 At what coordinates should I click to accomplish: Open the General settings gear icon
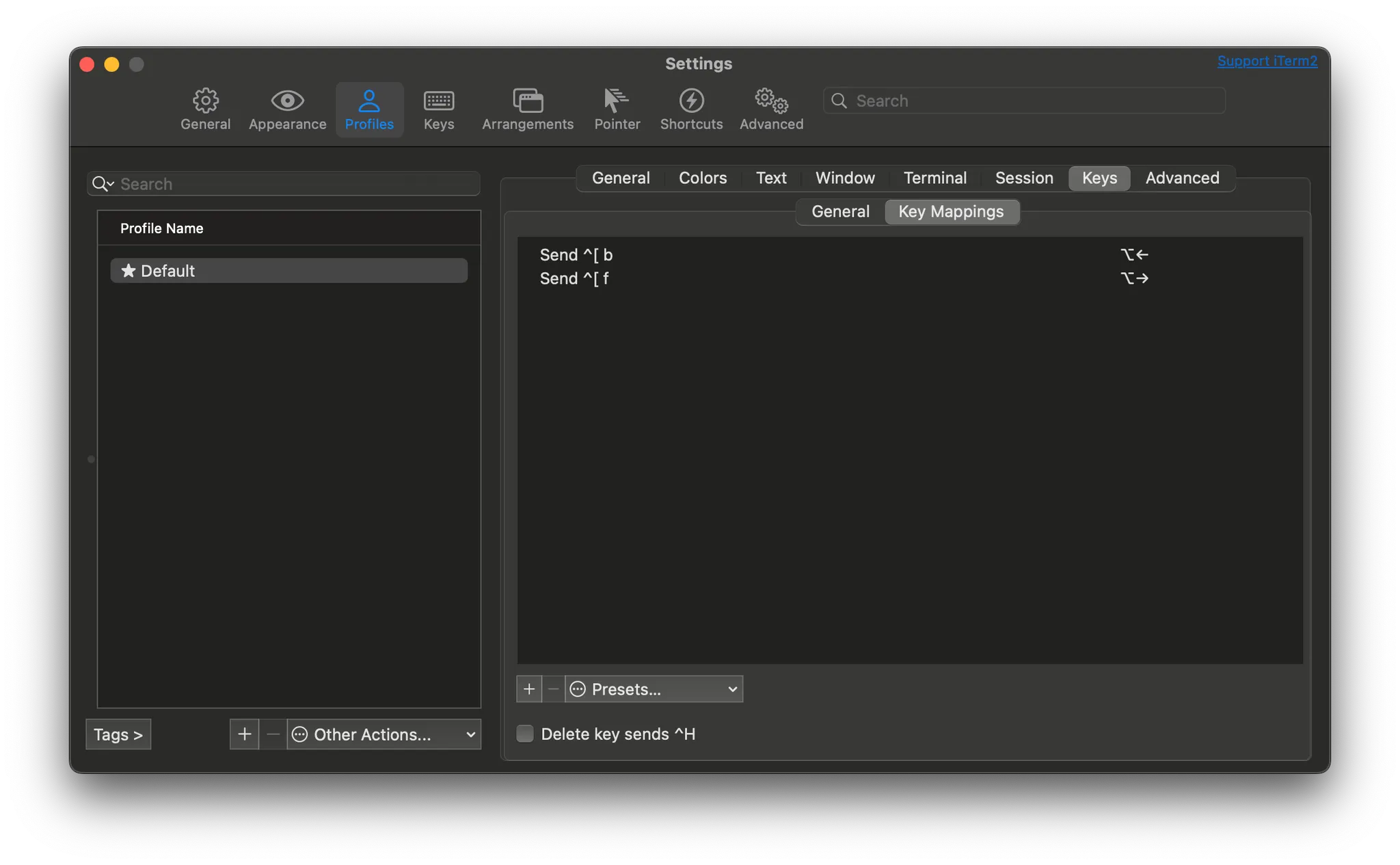point(205,101)
